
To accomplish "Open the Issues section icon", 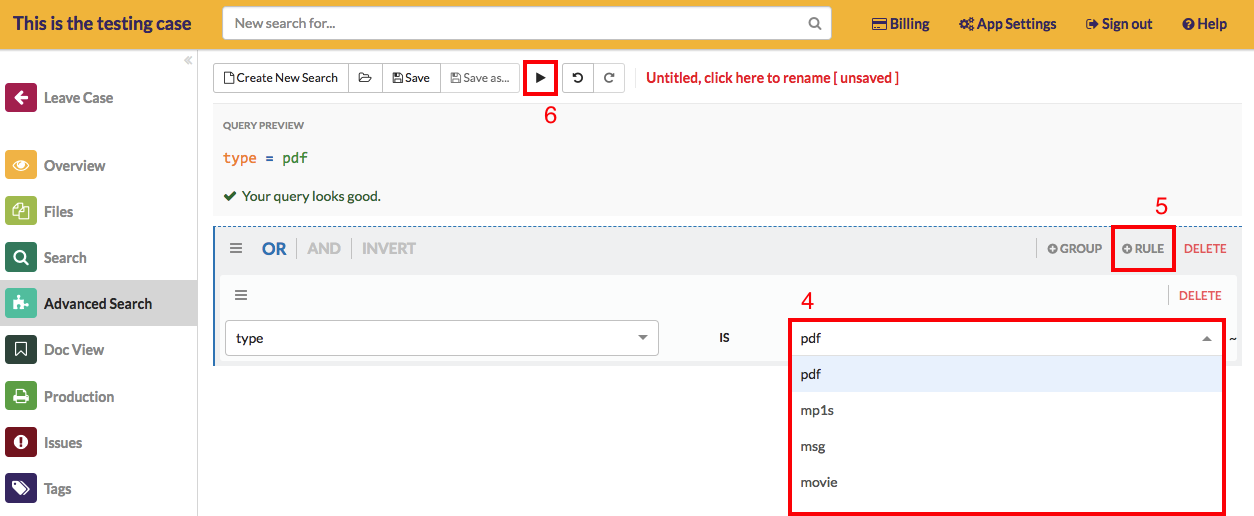I will click(21, 442).
